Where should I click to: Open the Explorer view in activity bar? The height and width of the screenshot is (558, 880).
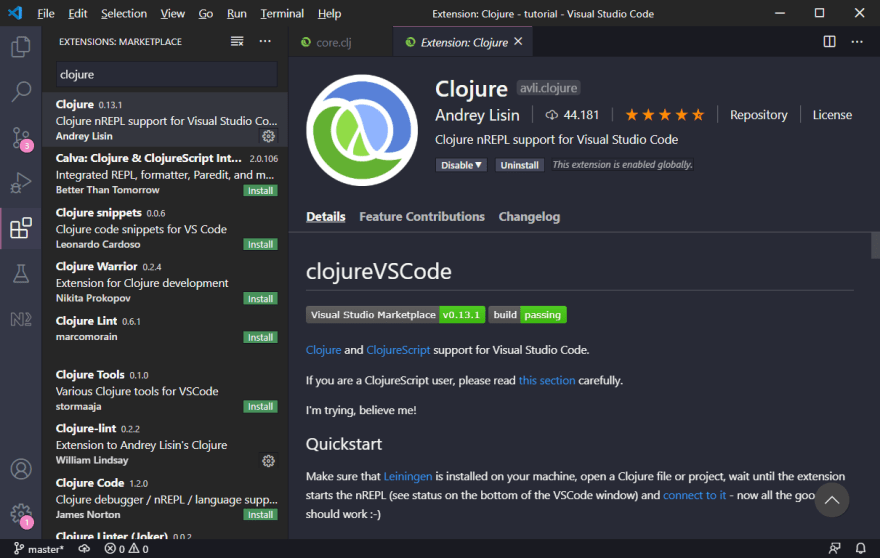(21, 47)
